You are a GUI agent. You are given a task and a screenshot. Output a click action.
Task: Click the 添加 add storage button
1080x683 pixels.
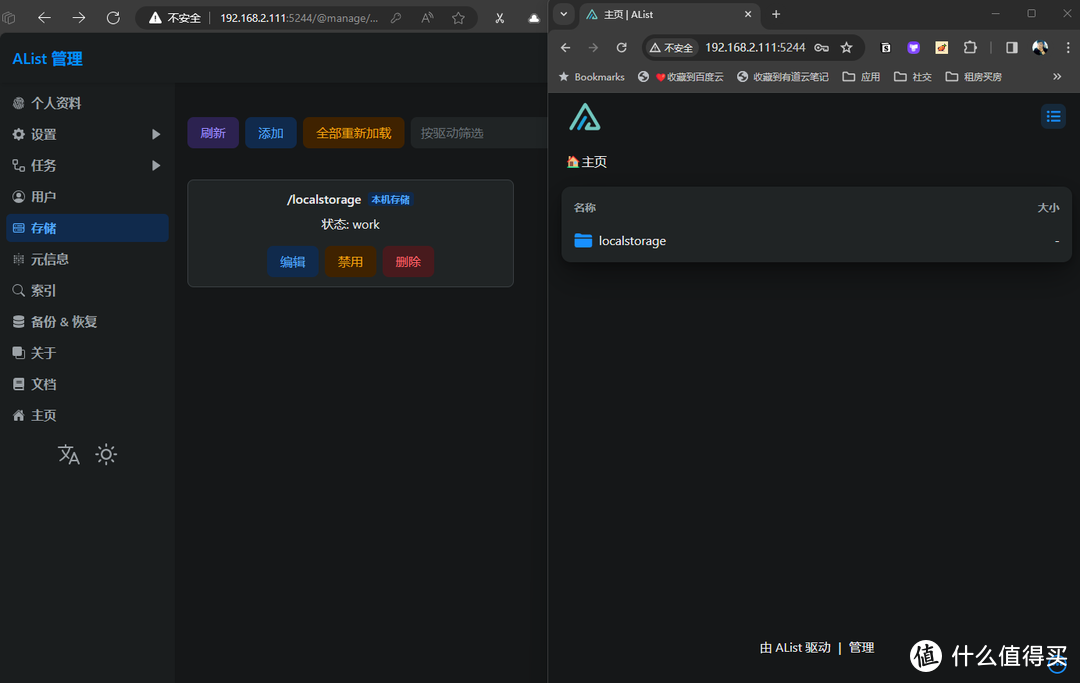pyautogui.click(x=271, y=133)
